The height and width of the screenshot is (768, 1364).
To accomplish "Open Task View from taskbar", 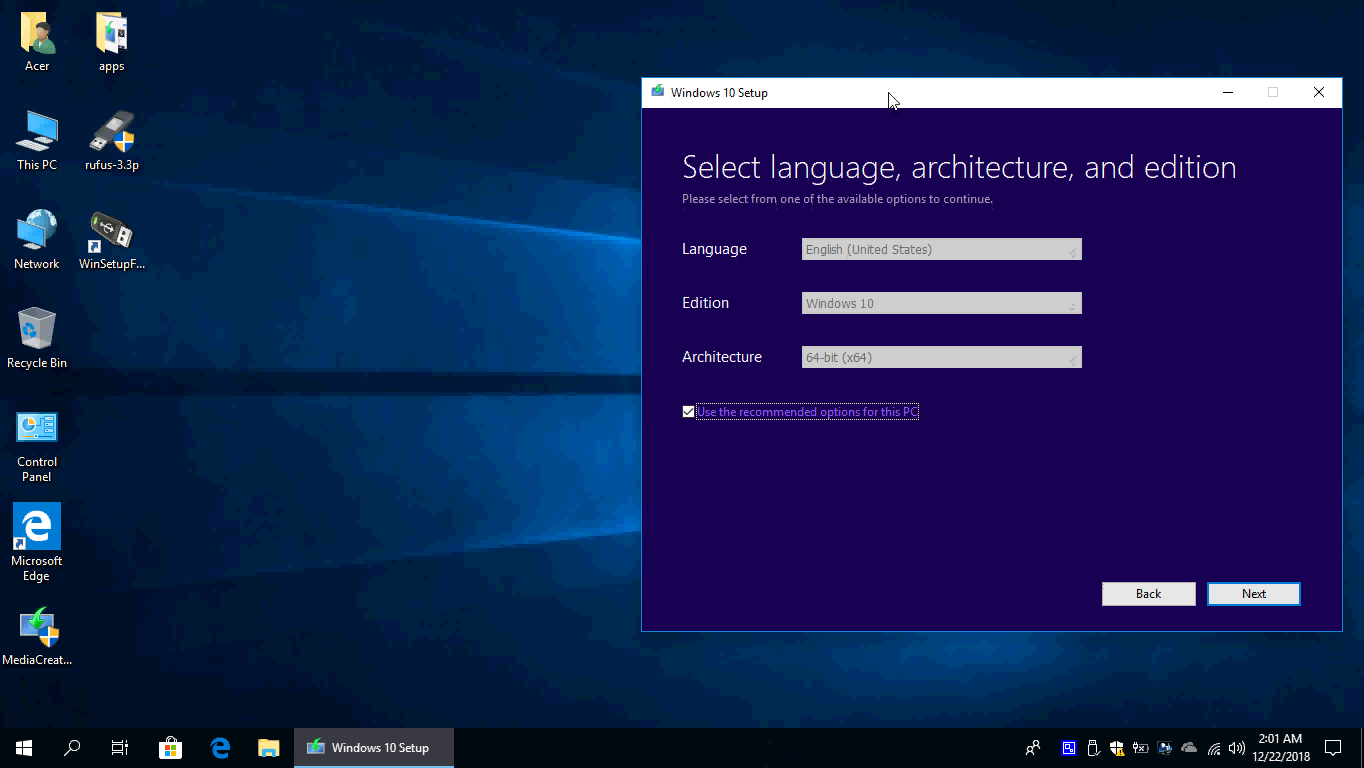I will pyautogui.click(x=120, y=748).
